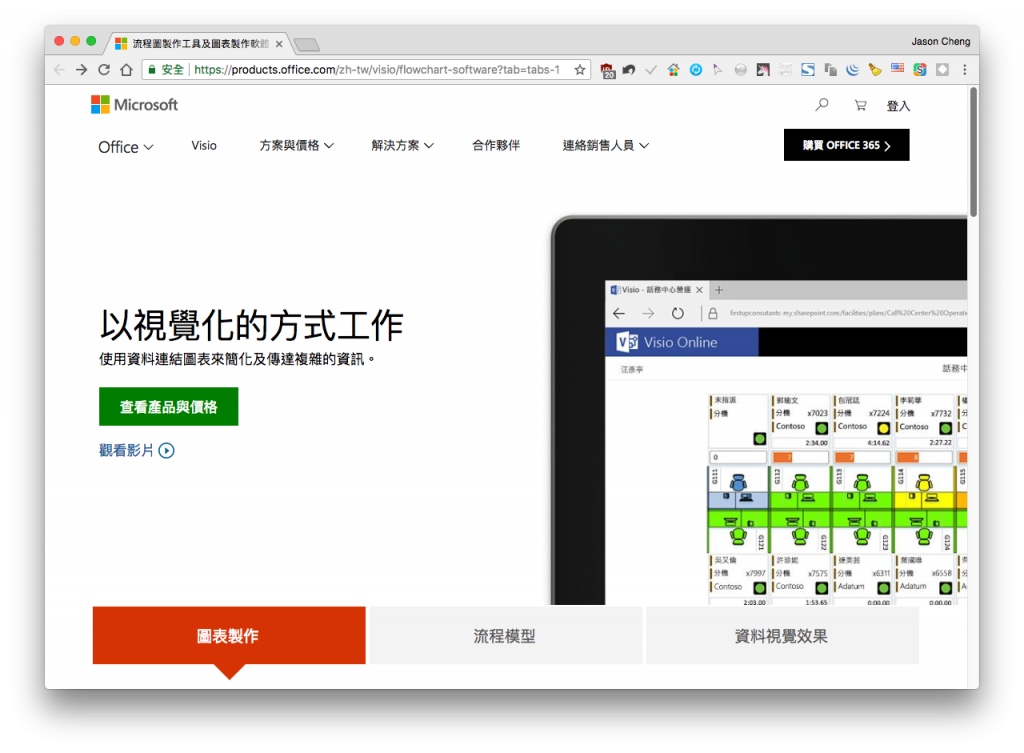Image resolution: width=1024 pixels, height=753 pixels.
Task: Click the gray checkmark extension icon
Action: [651, 70]
